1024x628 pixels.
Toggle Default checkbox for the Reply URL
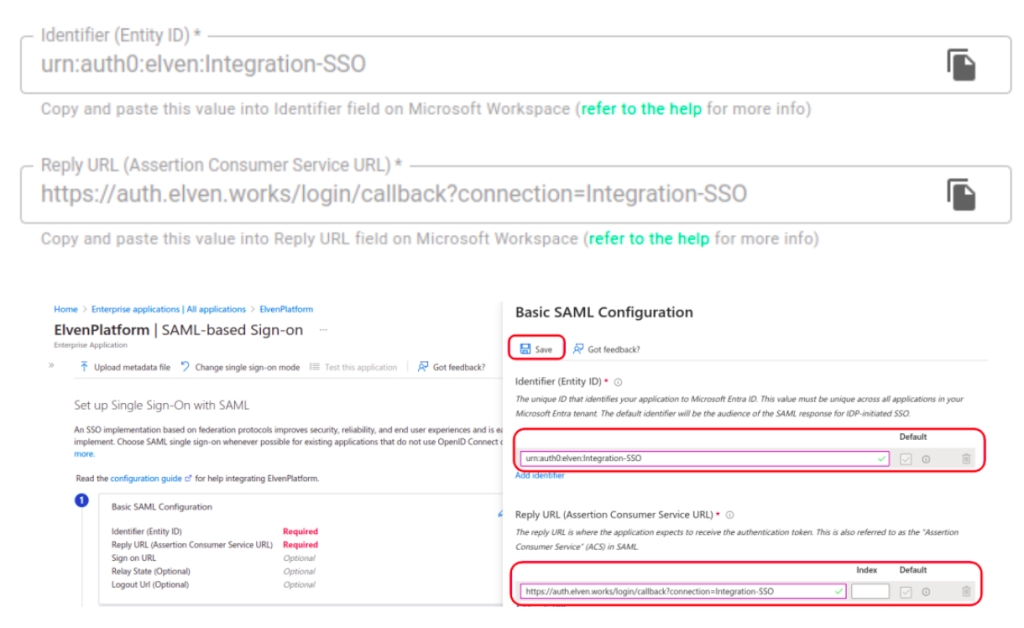pos(906,591)
